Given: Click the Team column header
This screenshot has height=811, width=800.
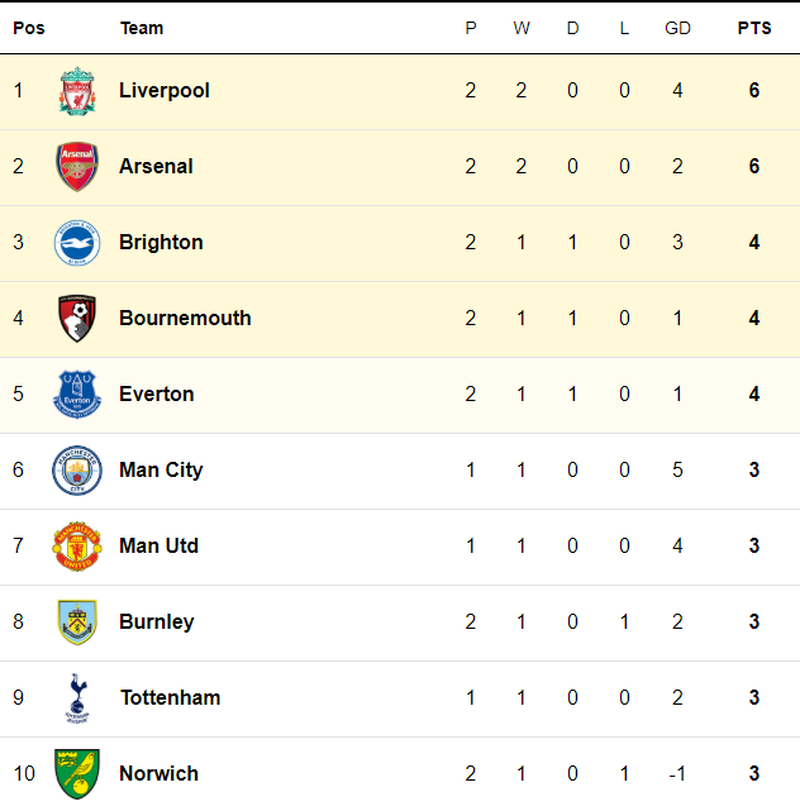Looking at the screenshot, I should [141, 28].
